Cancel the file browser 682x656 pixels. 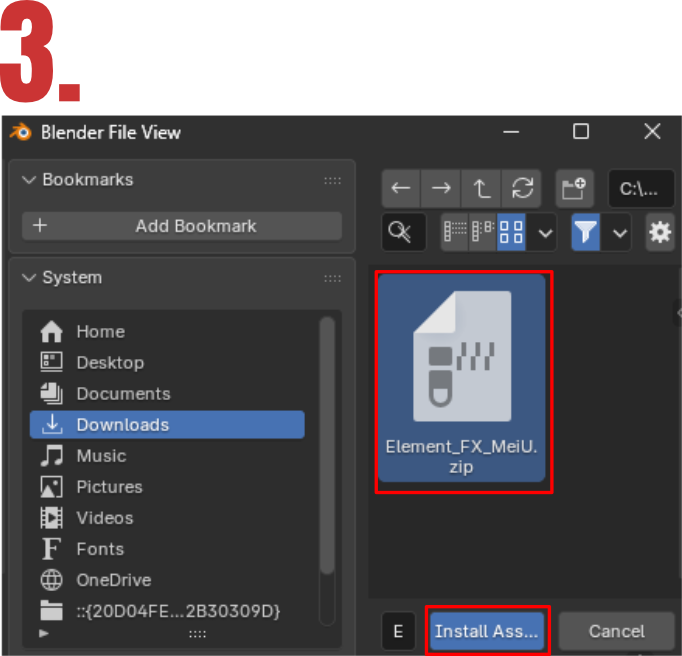pos(616,631)
